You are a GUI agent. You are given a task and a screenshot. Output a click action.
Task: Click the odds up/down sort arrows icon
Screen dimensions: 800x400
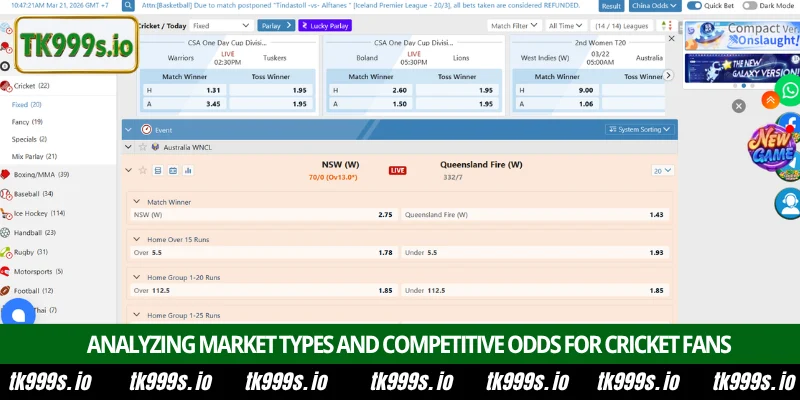666,26
